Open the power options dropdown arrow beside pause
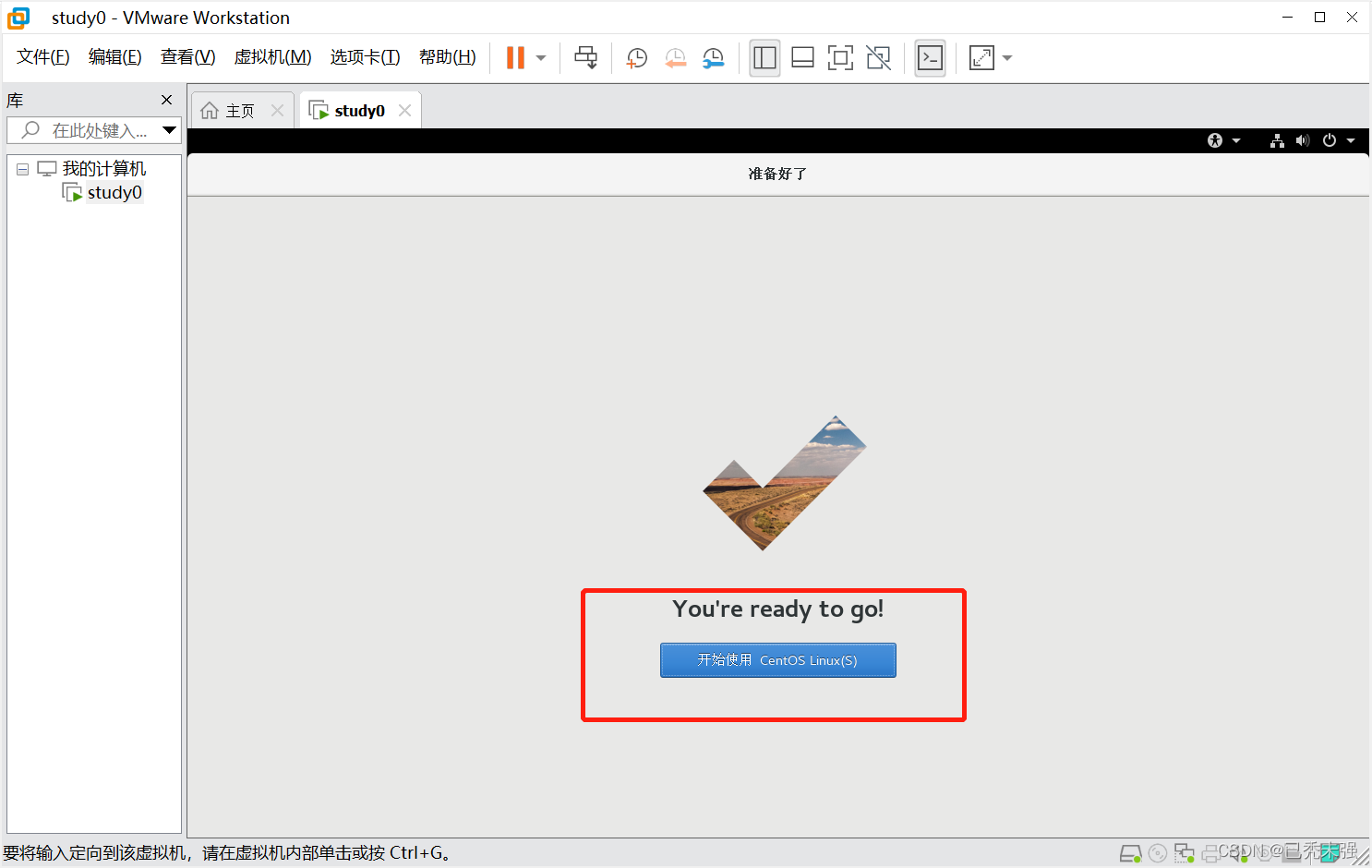 pos(541,58)
